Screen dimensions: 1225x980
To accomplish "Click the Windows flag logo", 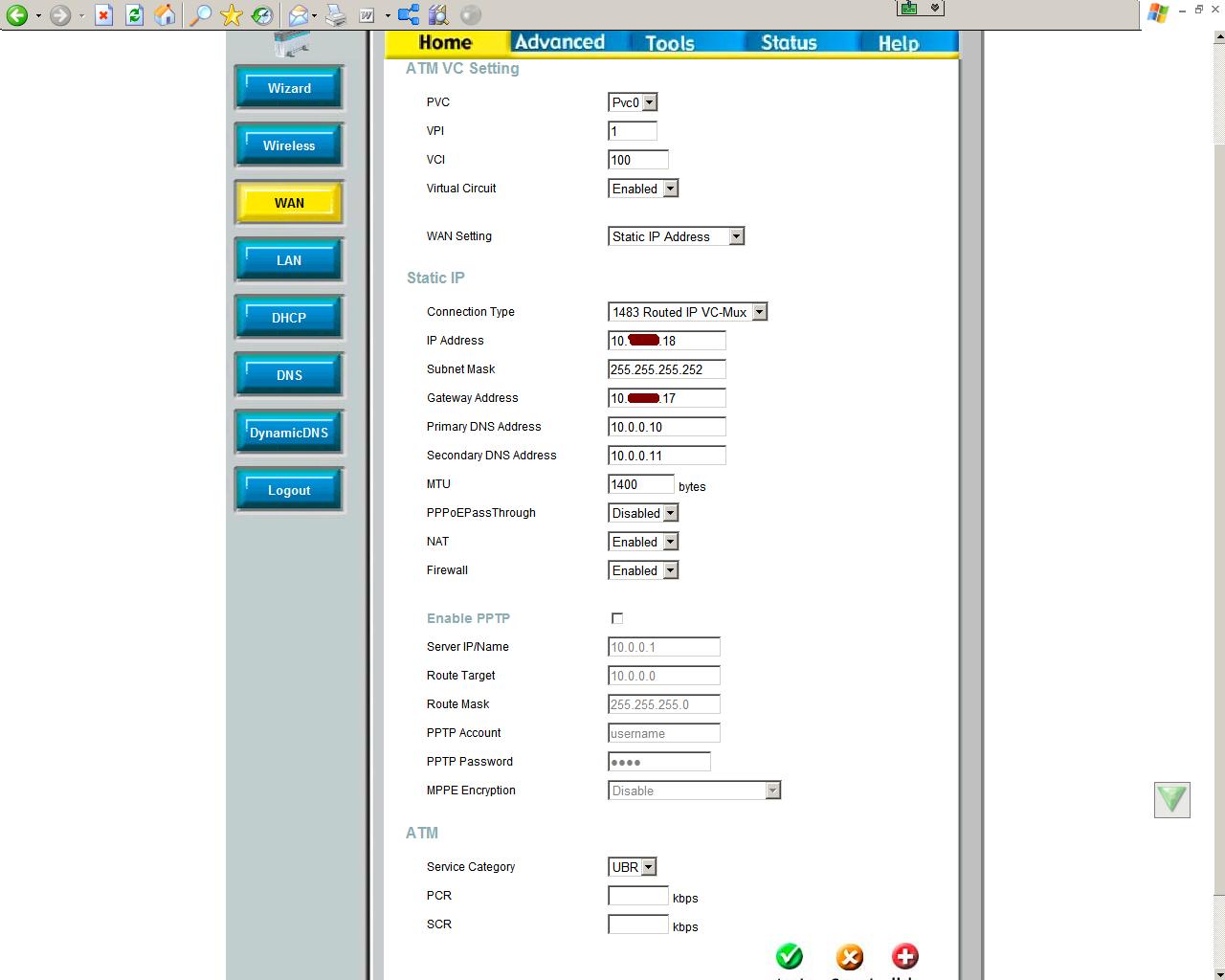I will click(1158, 12).
